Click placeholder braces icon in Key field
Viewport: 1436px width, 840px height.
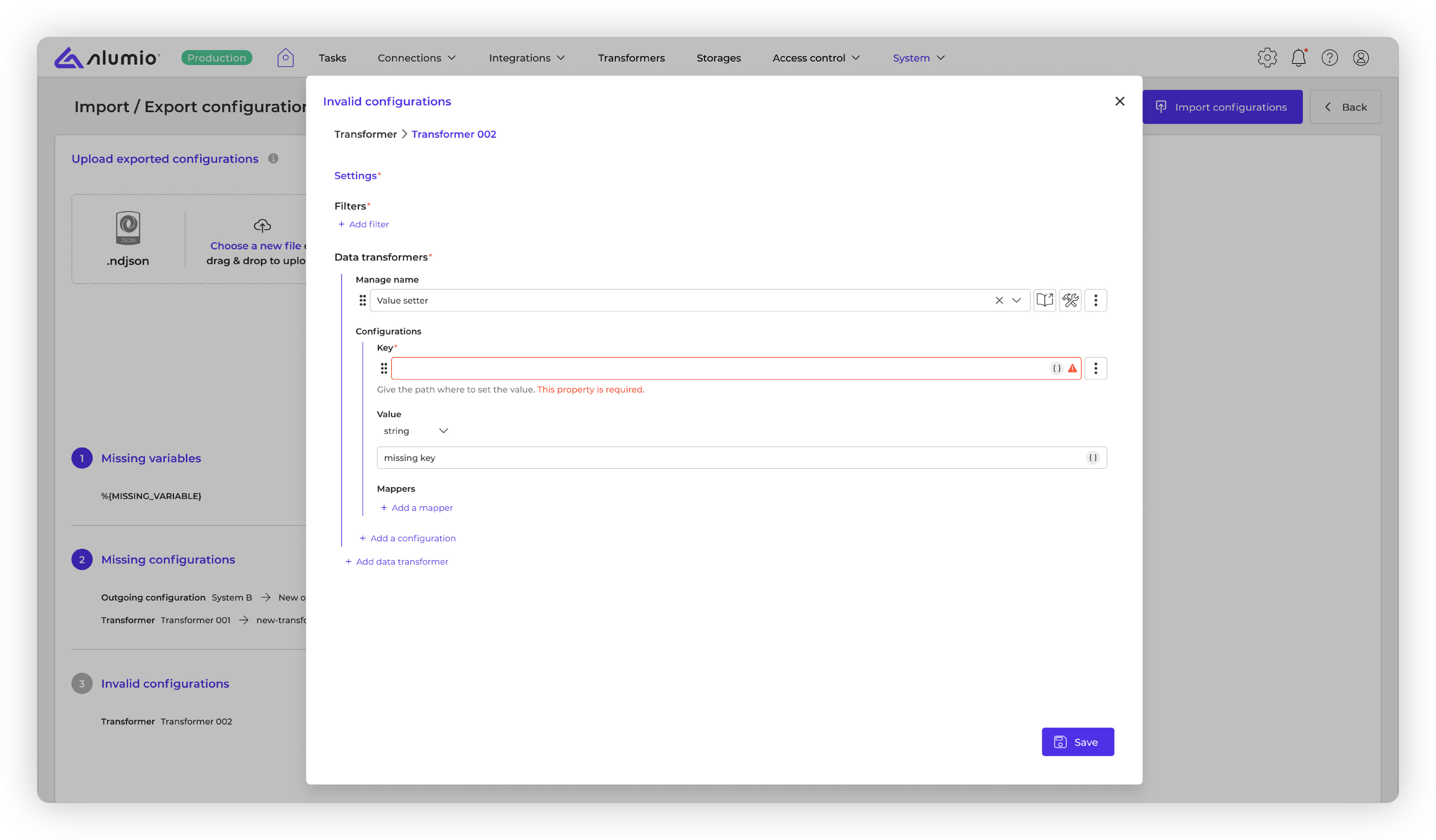point(1056,369)
